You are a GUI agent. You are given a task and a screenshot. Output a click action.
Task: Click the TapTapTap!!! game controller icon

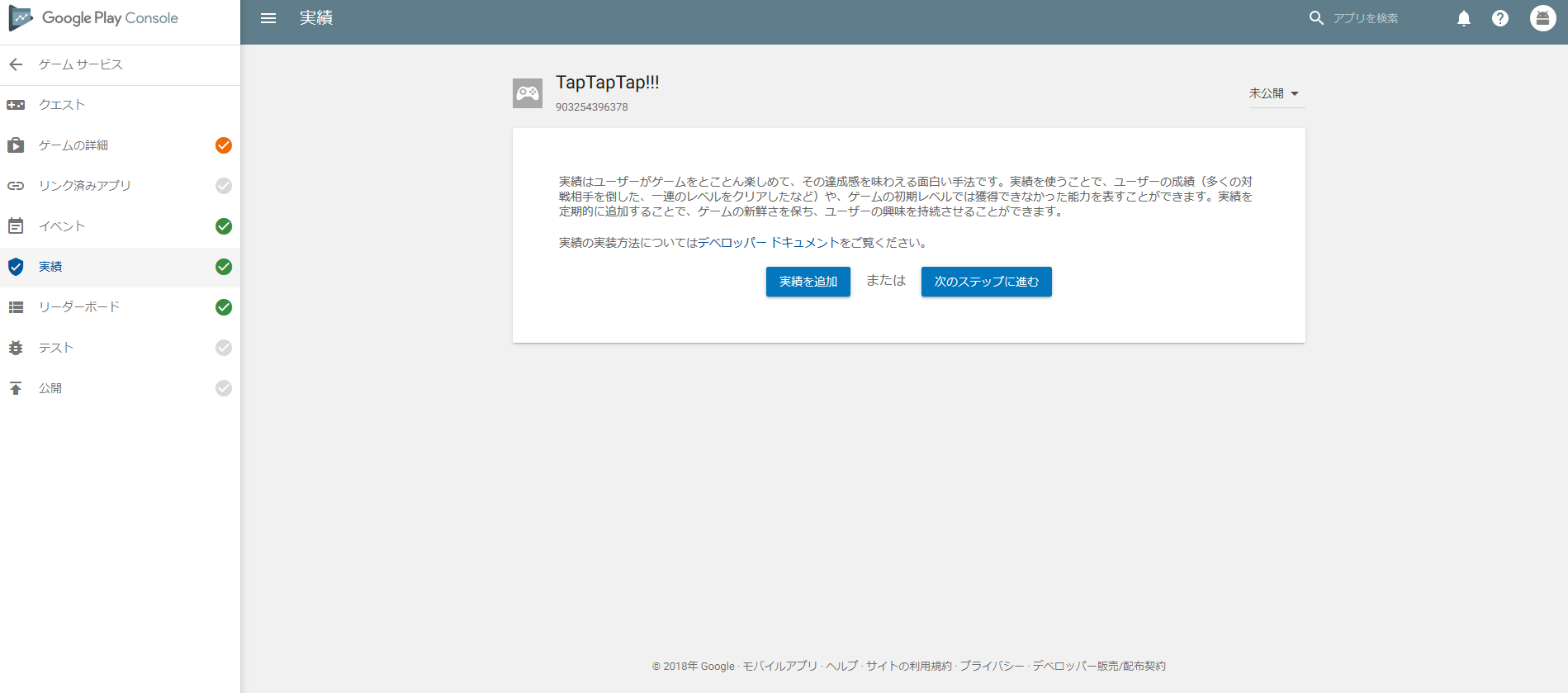pyautogui.click(x=528, y=93)
